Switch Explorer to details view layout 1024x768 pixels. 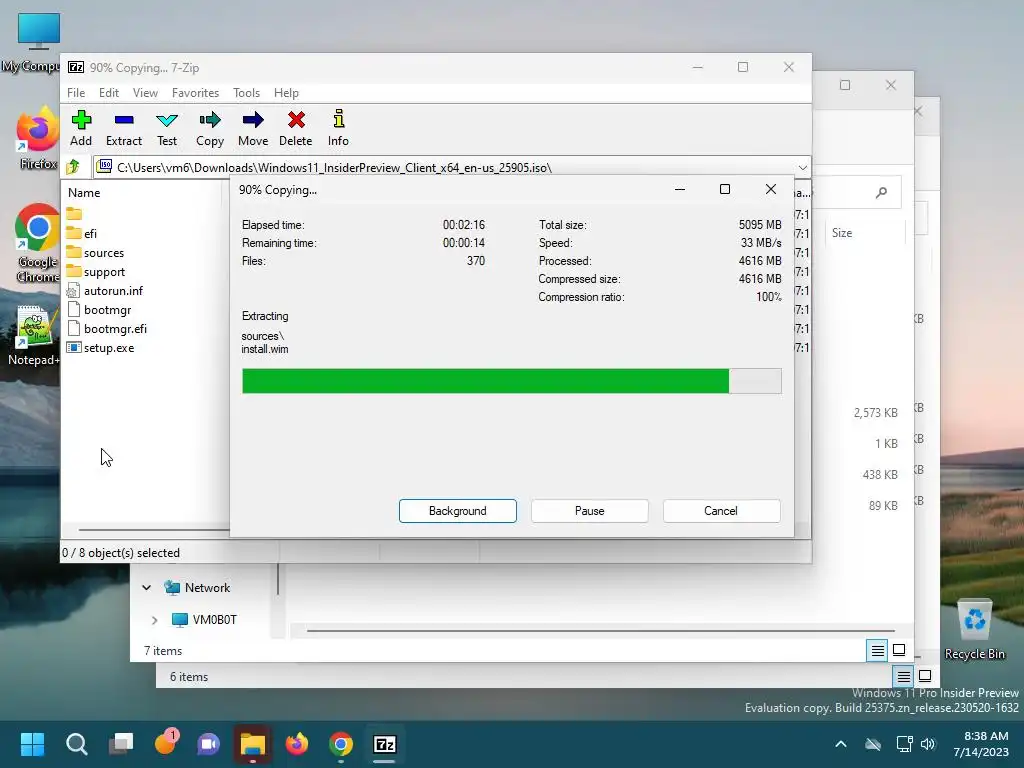tap(877, 650)
